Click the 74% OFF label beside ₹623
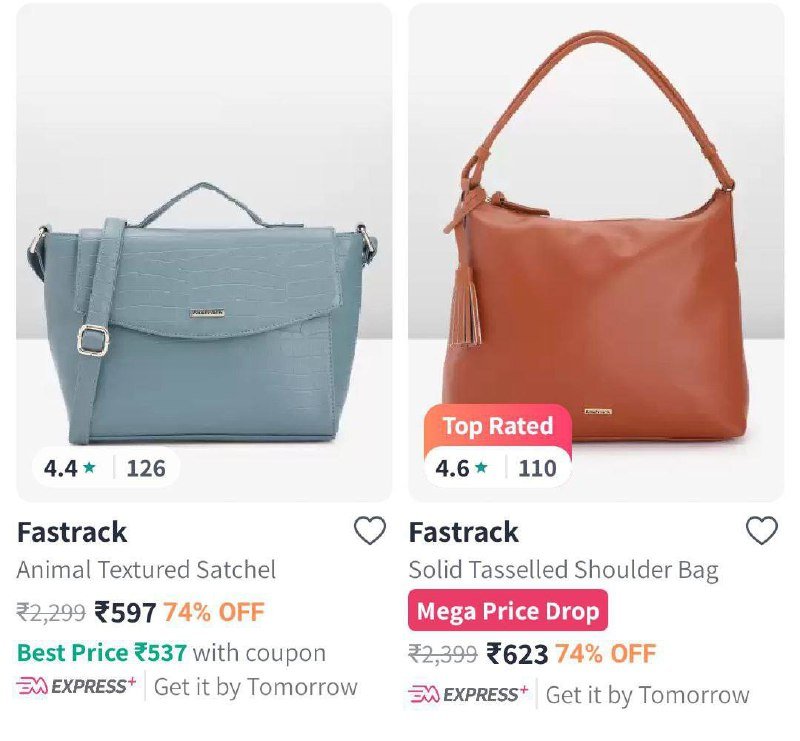 pos(605,653)
